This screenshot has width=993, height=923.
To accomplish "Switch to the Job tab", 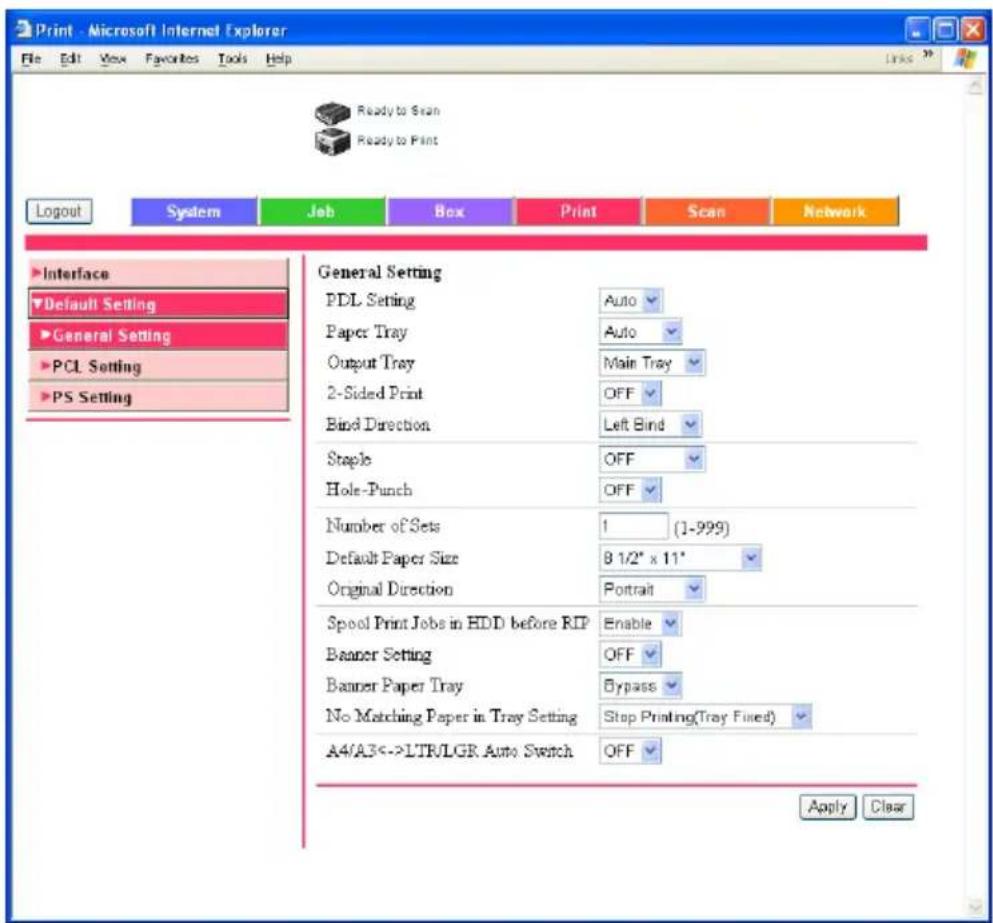I will (322, 212).
